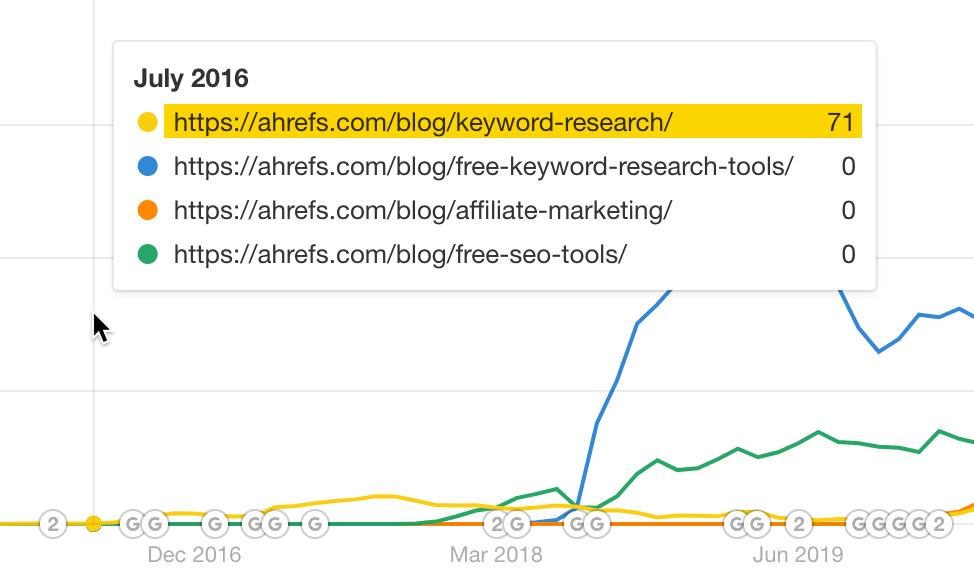The height and width of the screenshot is (584, 974).
Task: Select the 2 marker right of Jun 2019
Action: [800, 523]
